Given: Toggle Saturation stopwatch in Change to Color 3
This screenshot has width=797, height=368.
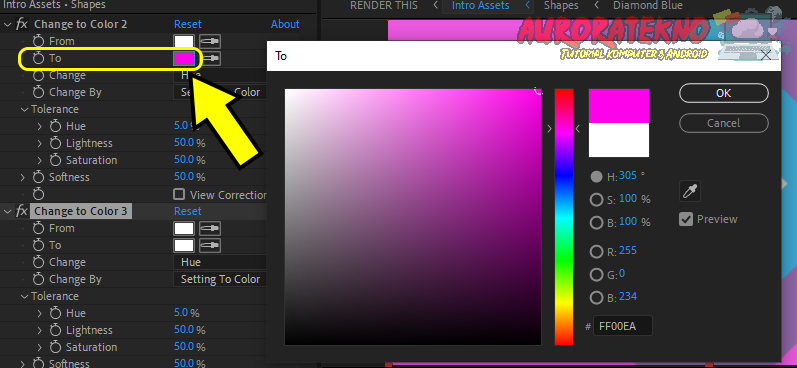Looking at the screenshot, I should pos(56,347).
